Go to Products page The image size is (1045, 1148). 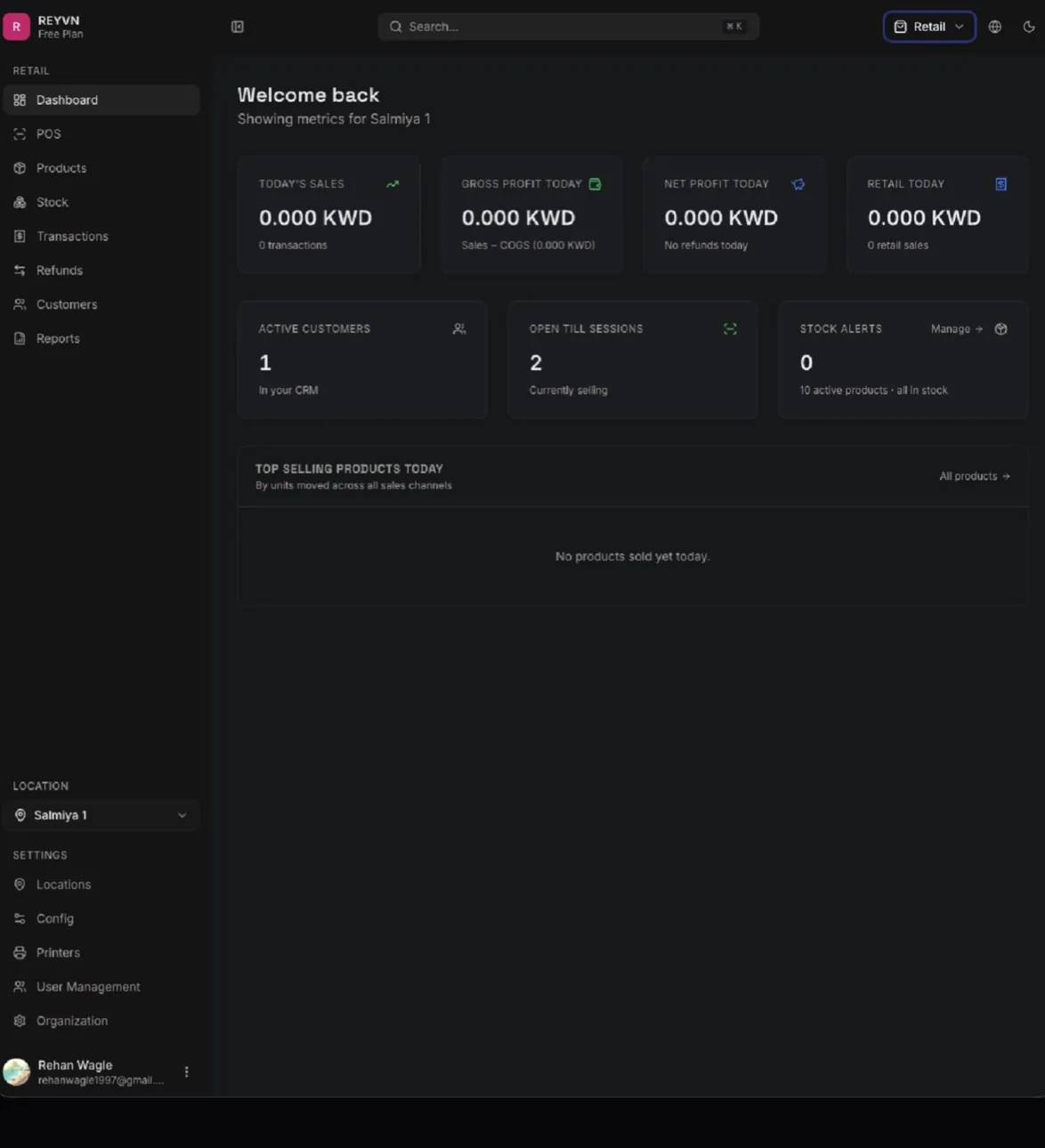point(101,168)
